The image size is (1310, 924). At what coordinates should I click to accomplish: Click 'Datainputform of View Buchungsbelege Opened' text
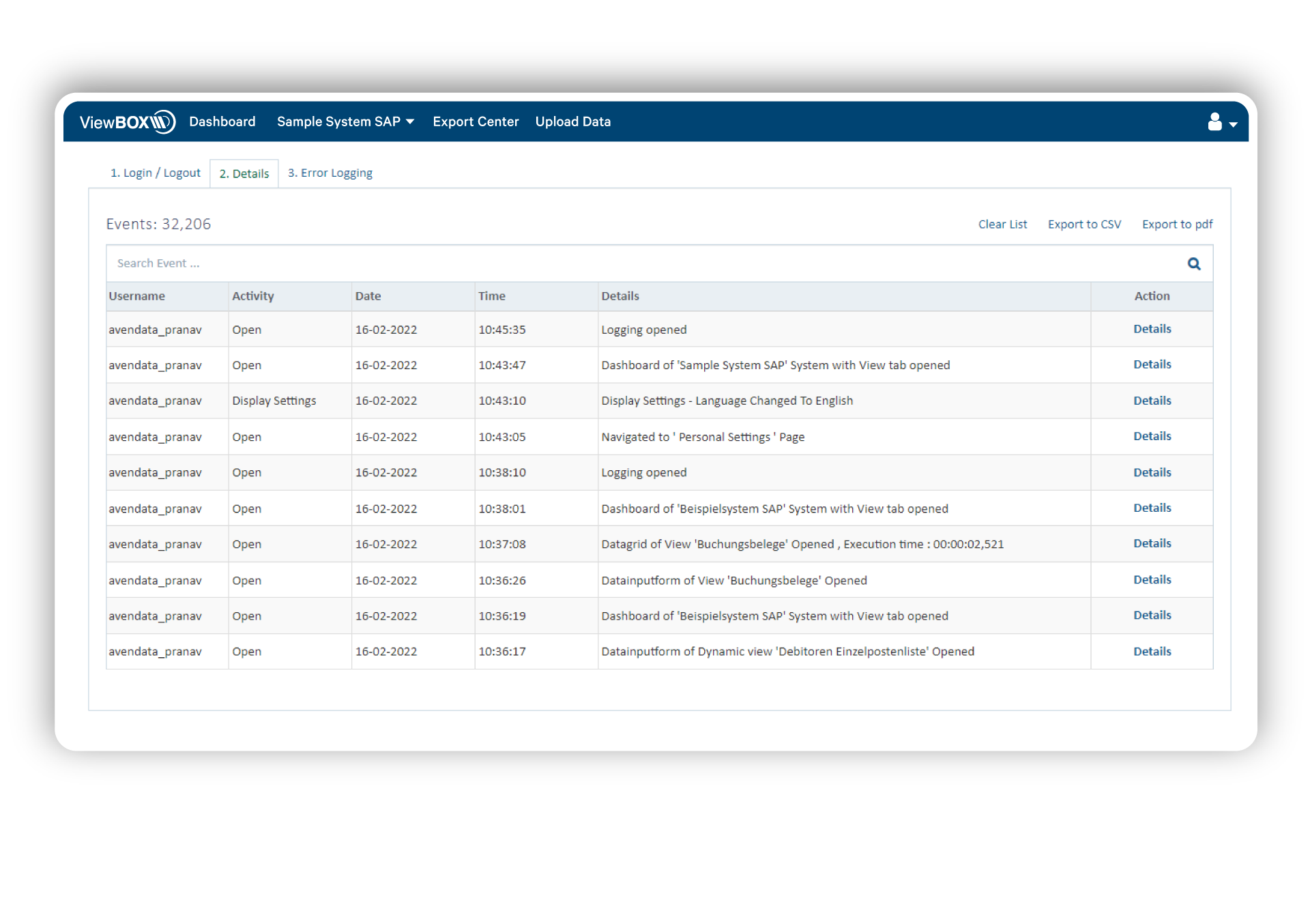point(734,580)
